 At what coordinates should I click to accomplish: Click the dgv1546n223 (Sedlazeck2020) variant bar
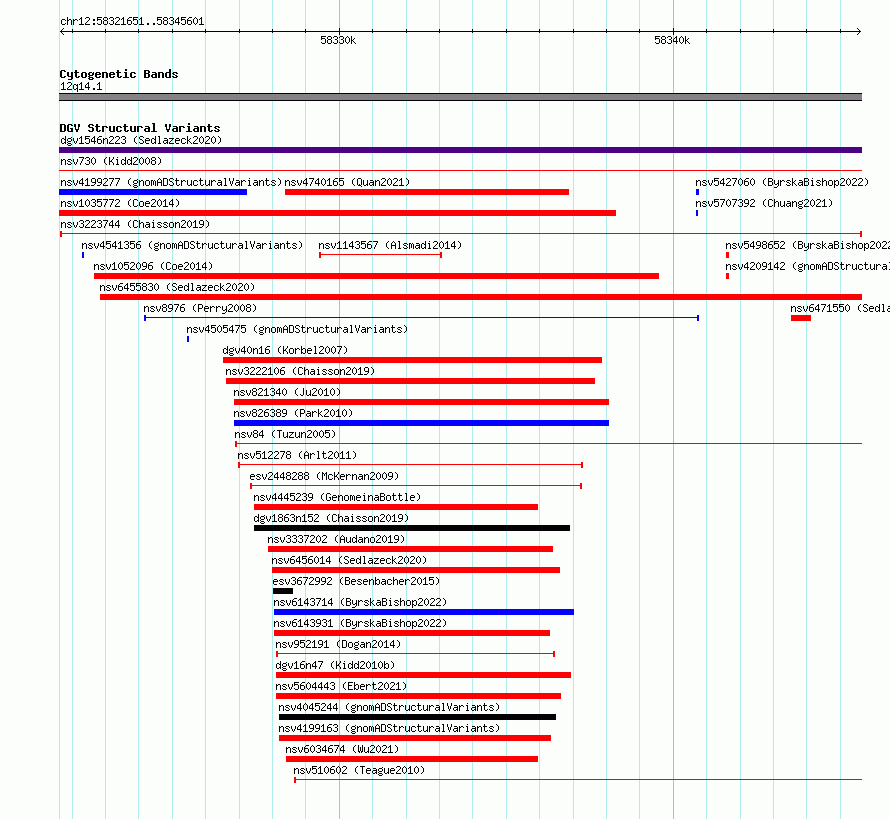pos(460,150)
